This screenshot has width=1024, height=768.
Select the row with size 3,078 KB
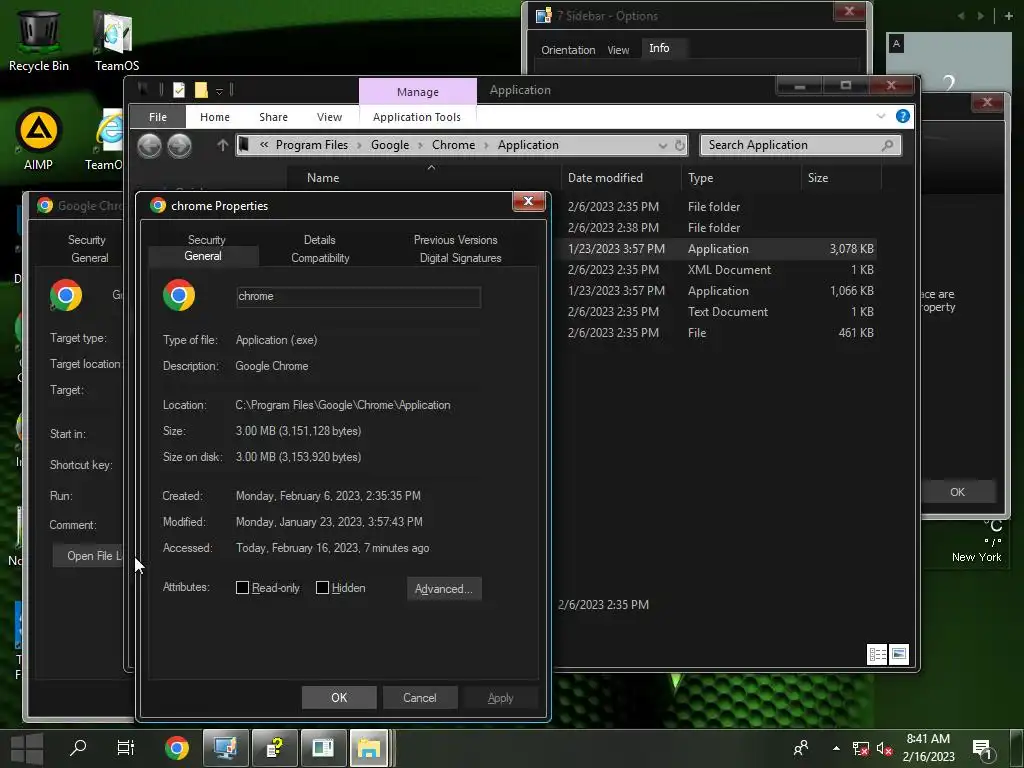pyautogui.click(x=715, y=249)
